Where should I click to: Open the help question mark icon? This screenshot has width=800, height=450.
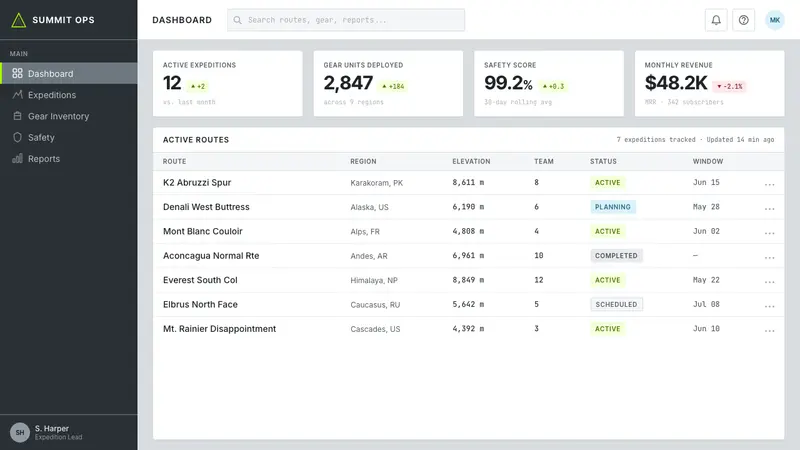click(x=743, y=20)
